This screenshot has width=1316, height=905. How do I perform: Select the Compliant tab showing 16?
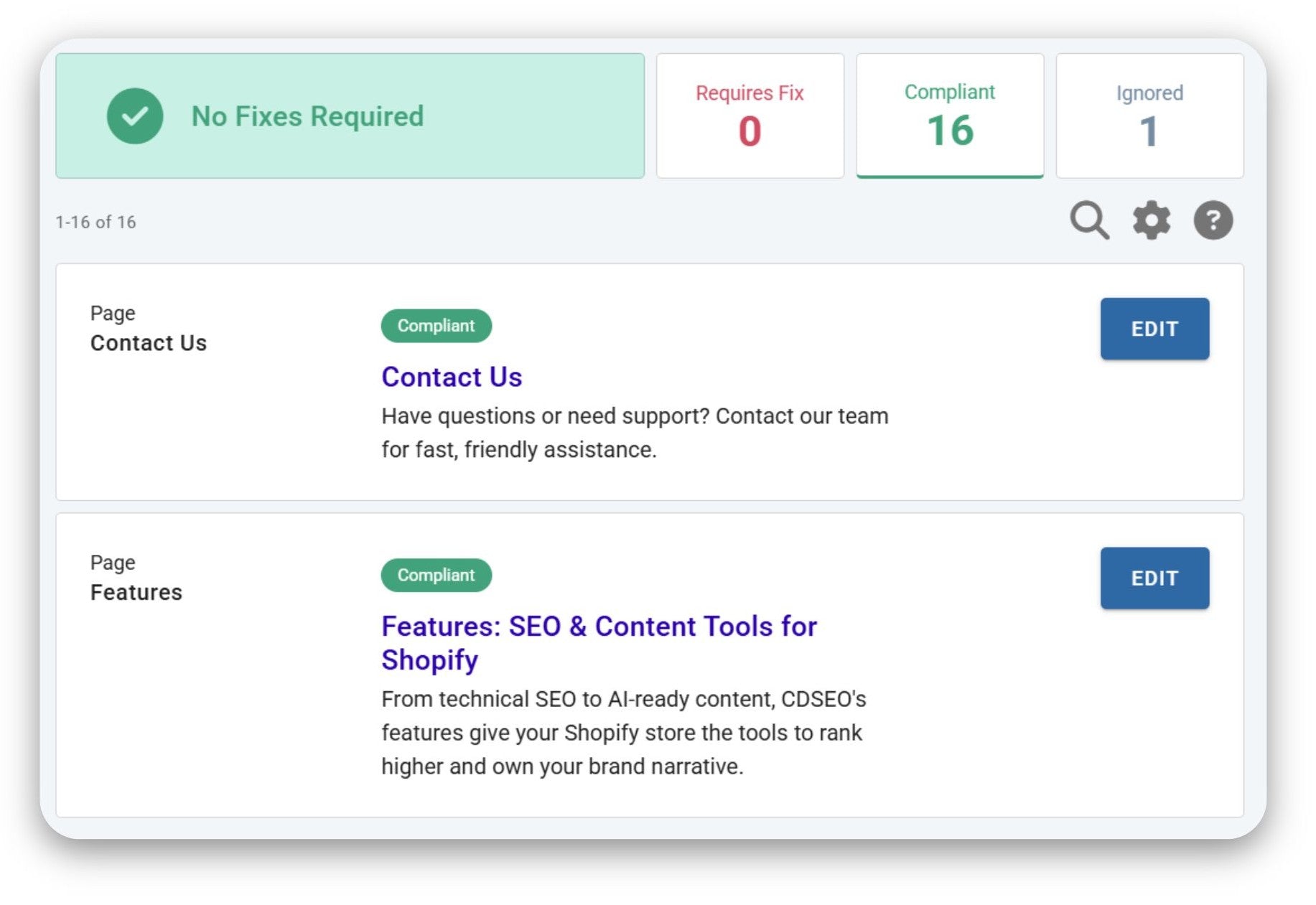[949, 116]
